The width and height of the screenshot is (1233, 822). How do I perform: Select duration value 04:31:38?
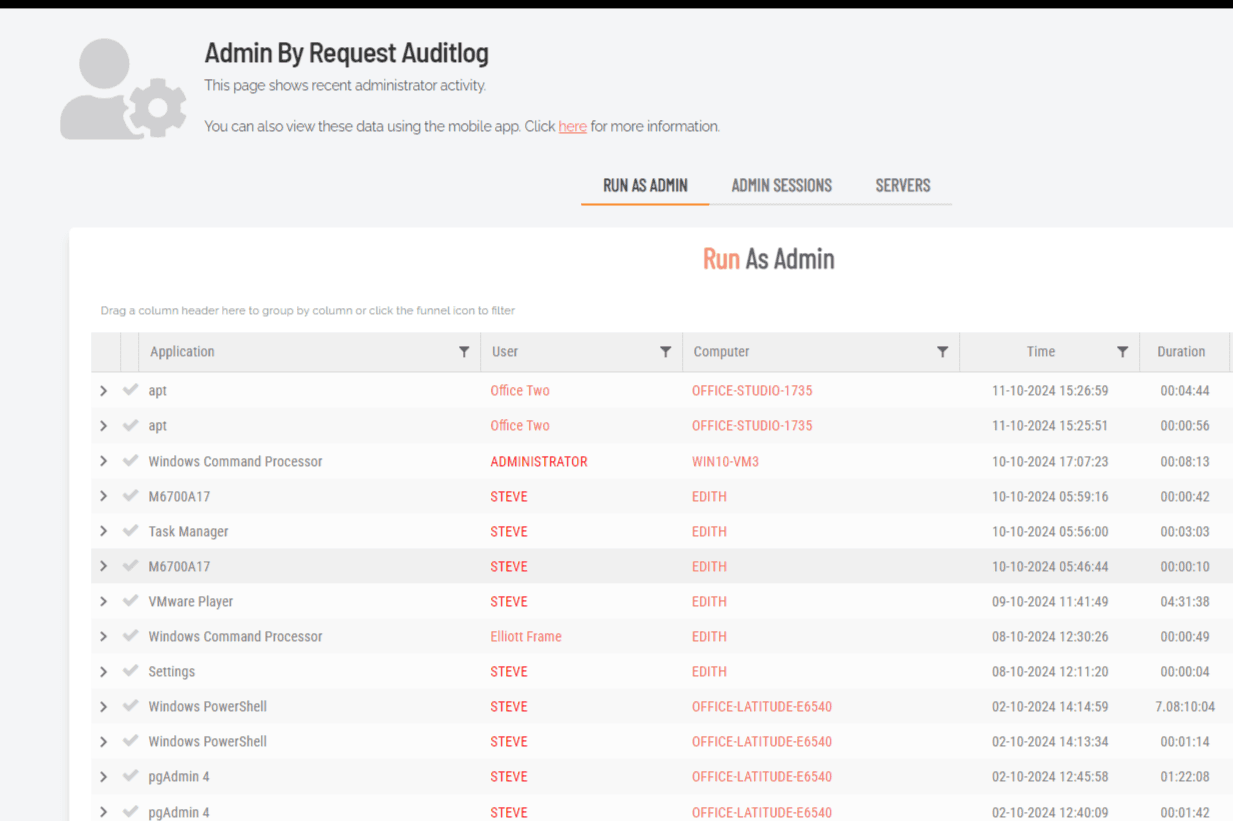pos(1185,601)
